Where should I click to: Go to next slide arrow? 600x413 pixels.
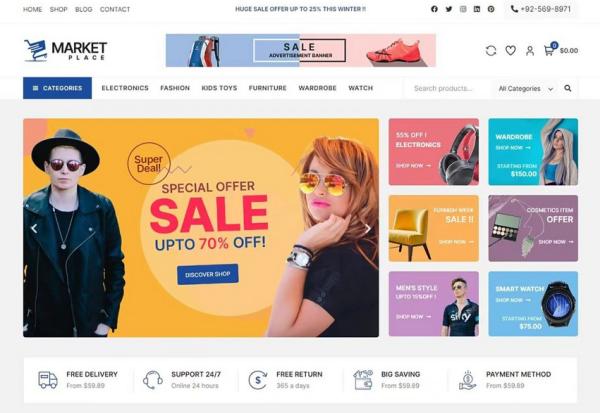pyautogui.click(x=368, y=229)
